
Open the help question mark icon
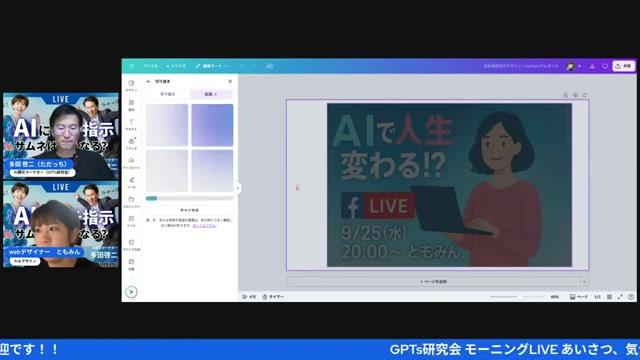[631, 297]
